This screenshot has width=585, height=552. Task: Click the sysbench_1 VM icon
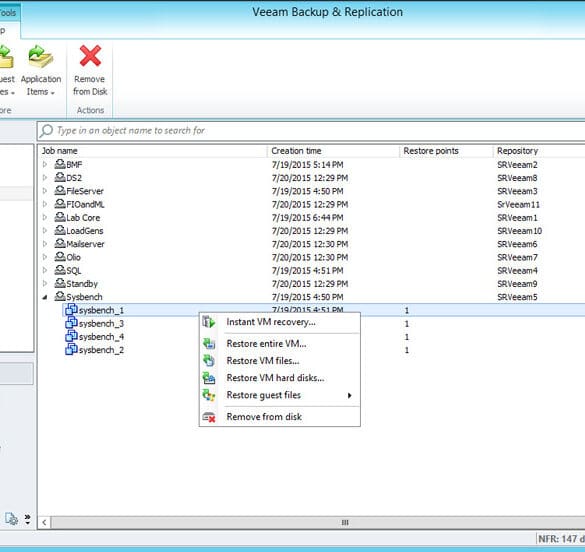pos(71,310)
